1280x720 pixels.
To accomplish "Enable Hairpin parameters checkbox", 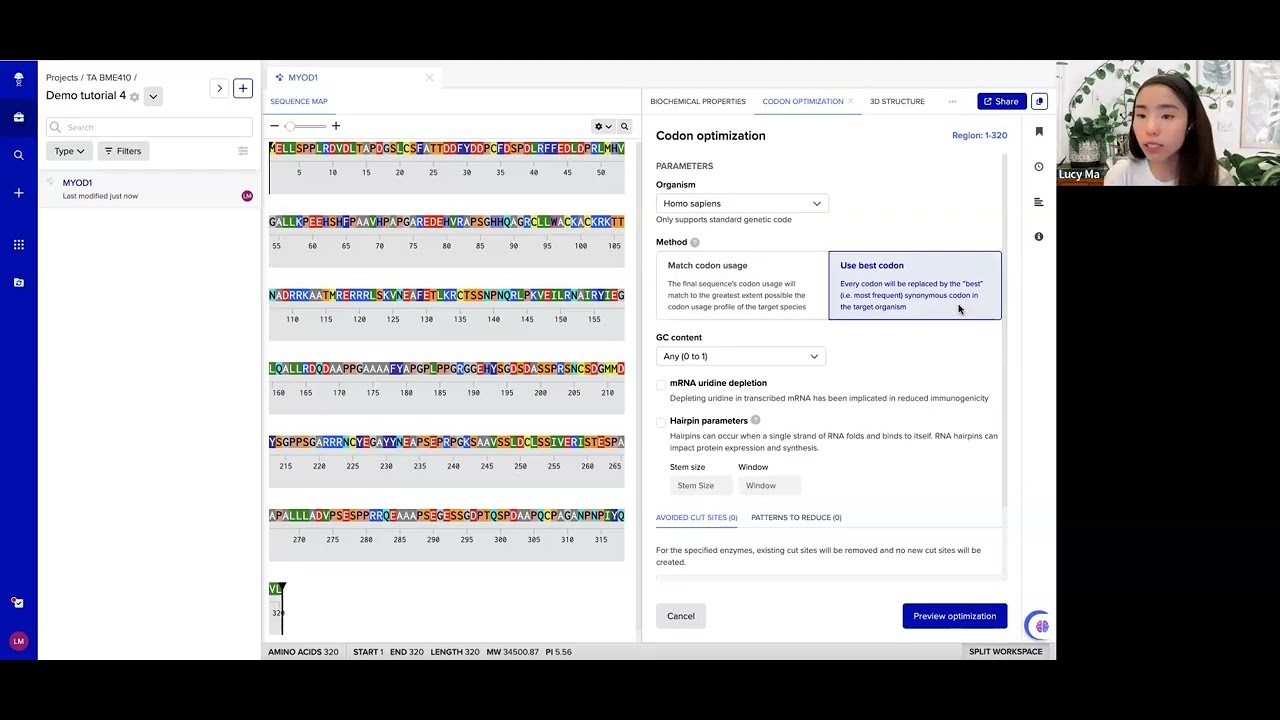I will [661, 422].
